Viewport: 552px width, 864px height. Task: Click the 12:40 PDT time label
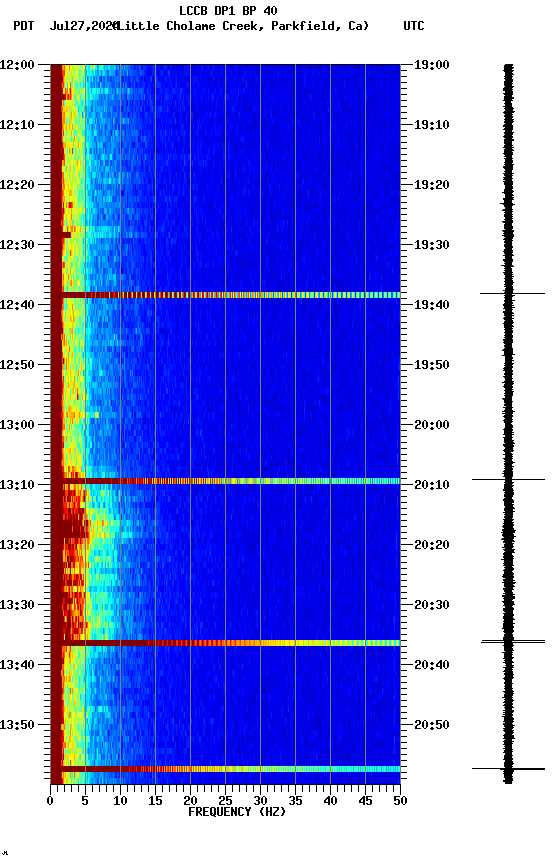[17, 305]
